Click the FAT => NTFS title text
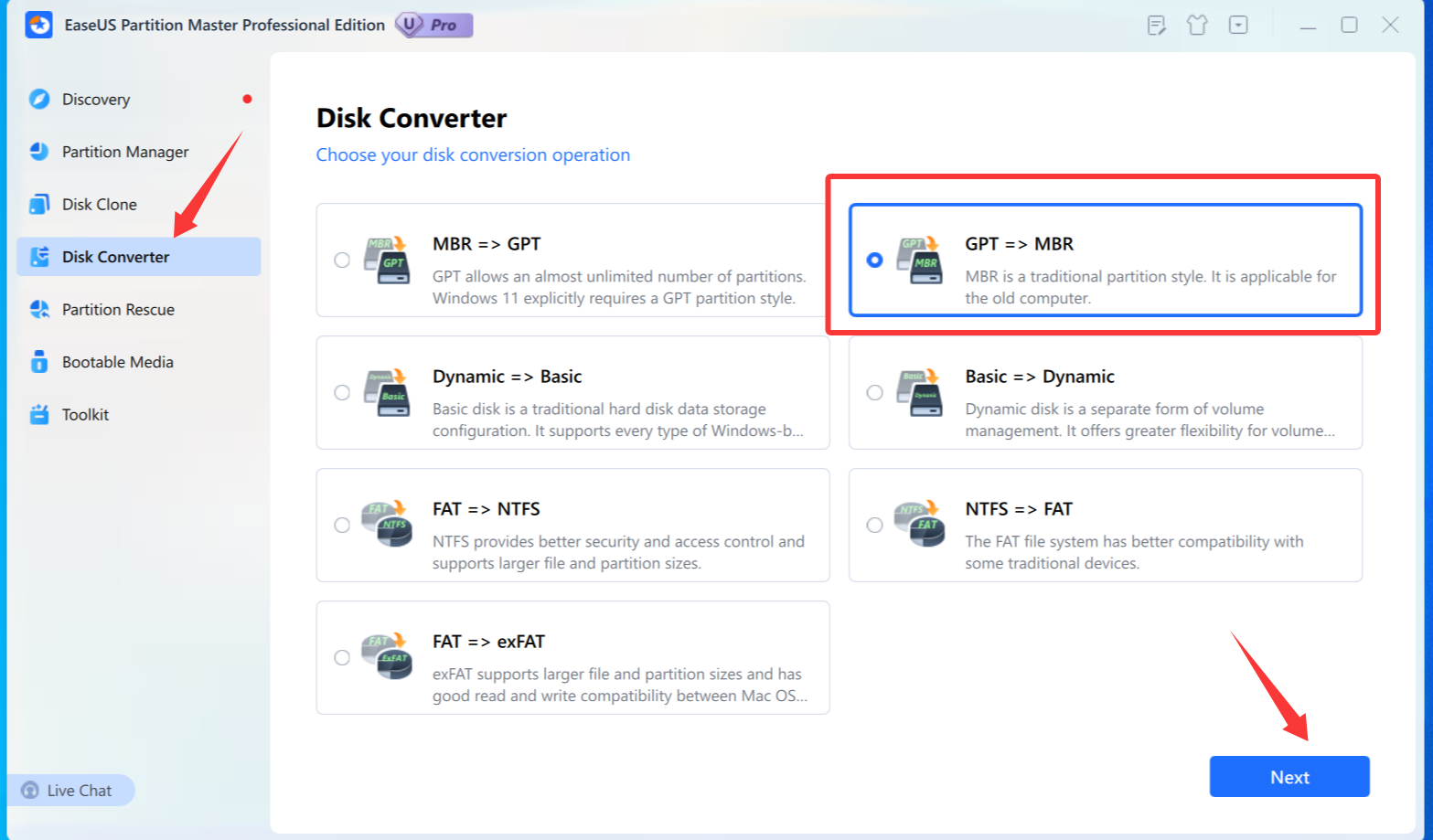This screenshot has width=1433, height=840. click(487, 509)
